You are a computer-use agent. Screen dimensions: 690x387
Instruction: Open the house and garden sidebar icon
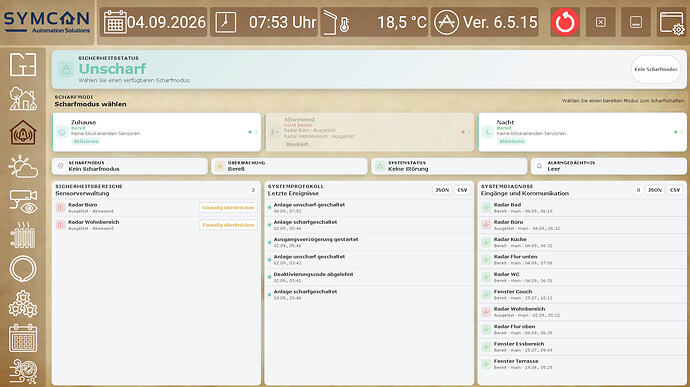click(23, 98)
